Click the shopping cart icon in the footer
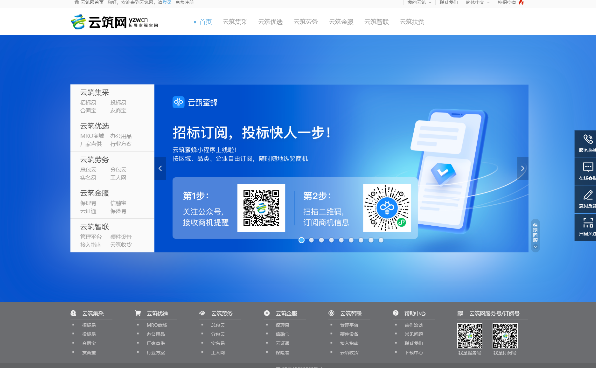Viewport: 596px width, 368px height. (x=138, y=313)
